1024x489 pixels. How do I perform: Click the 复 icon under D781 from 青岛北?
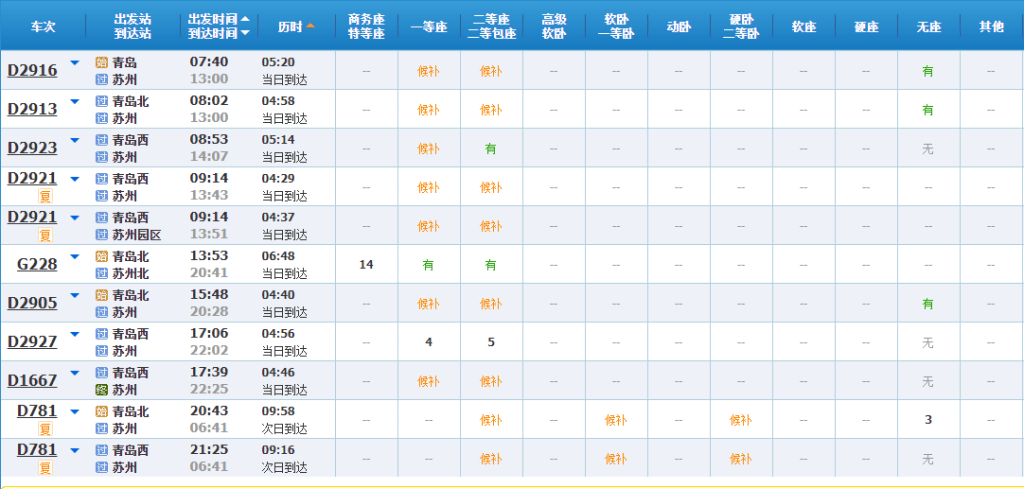pos(45,429)
